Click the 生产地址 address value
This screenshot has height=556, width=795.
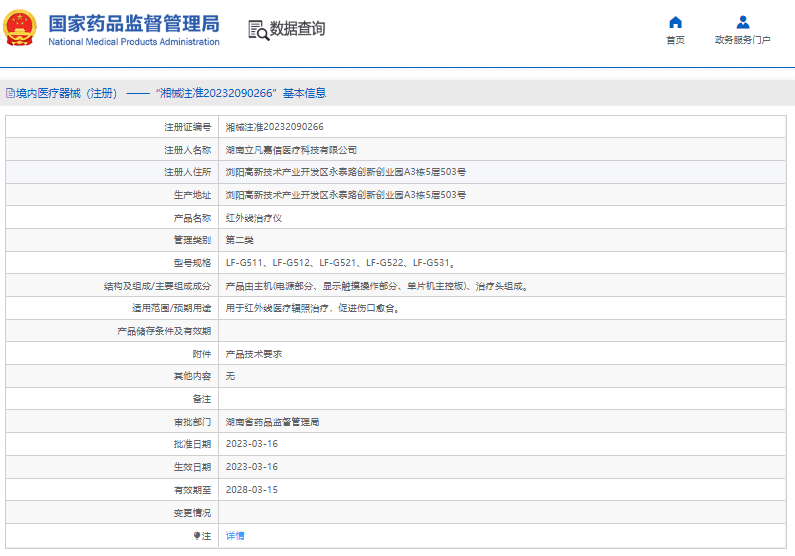coord(346,195)
